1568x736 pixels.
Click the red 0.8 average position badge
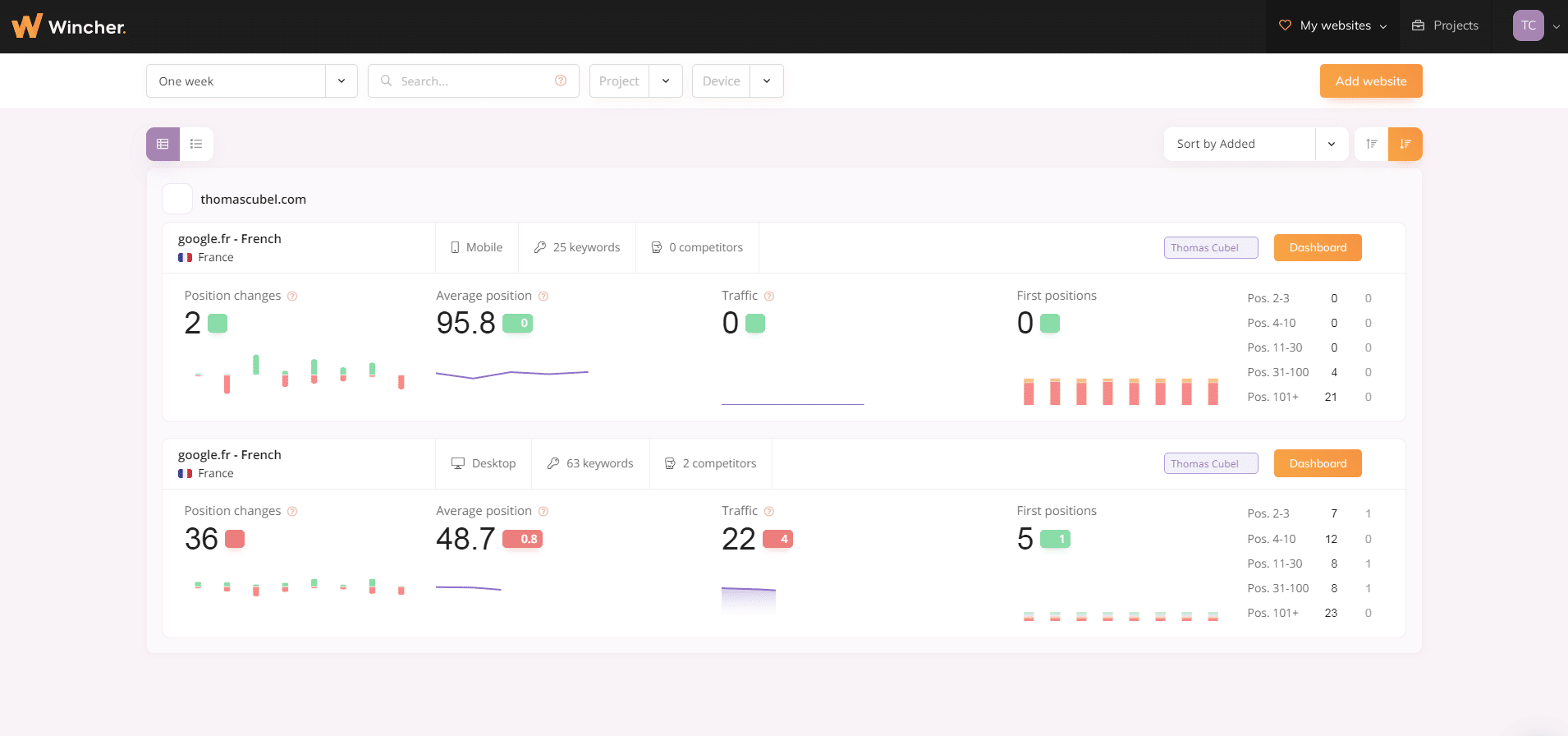tap(522, 539)
